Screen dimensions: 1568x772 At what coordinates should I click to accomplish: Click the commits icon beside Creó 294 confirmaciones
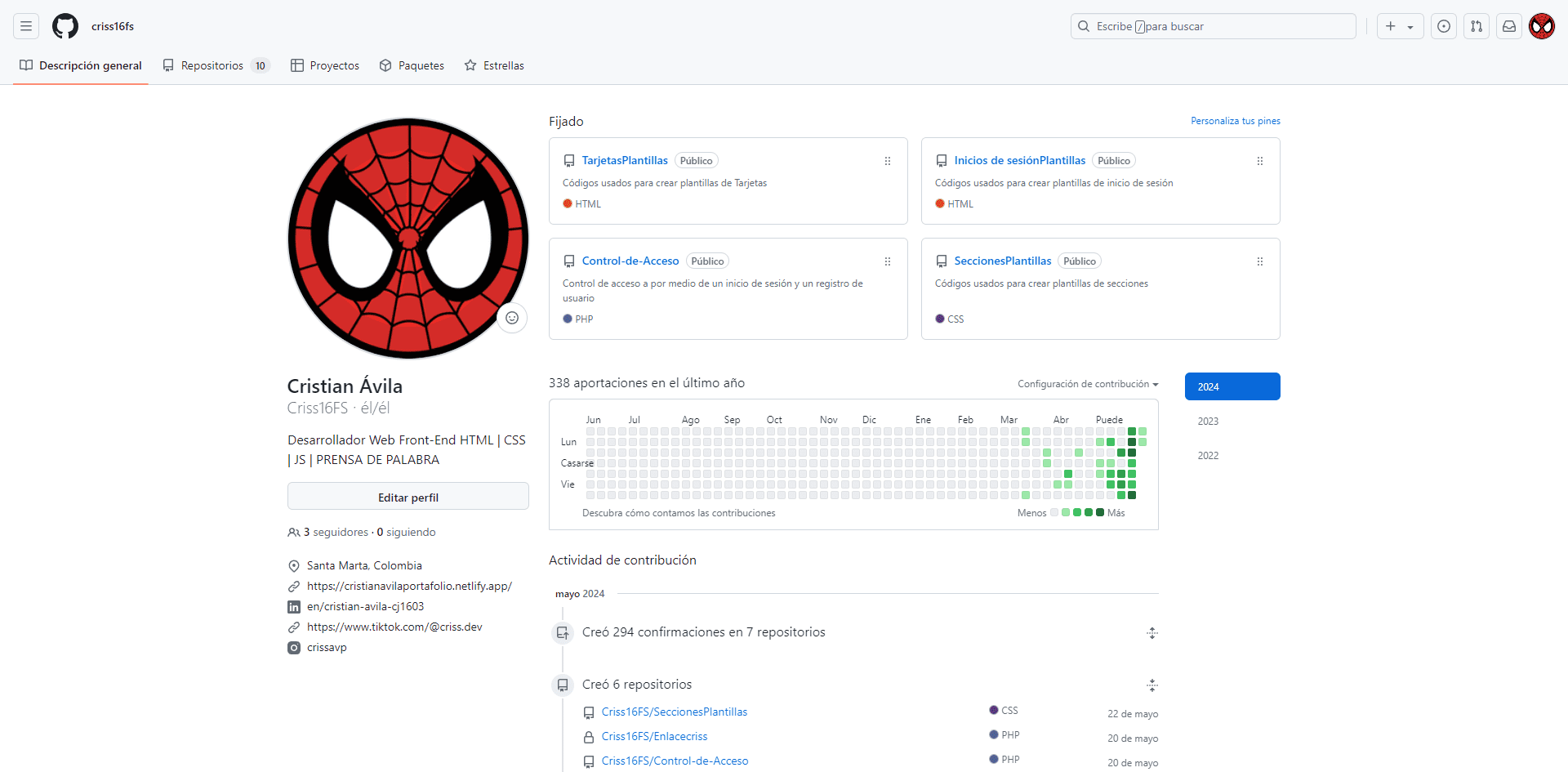(563, 632)
